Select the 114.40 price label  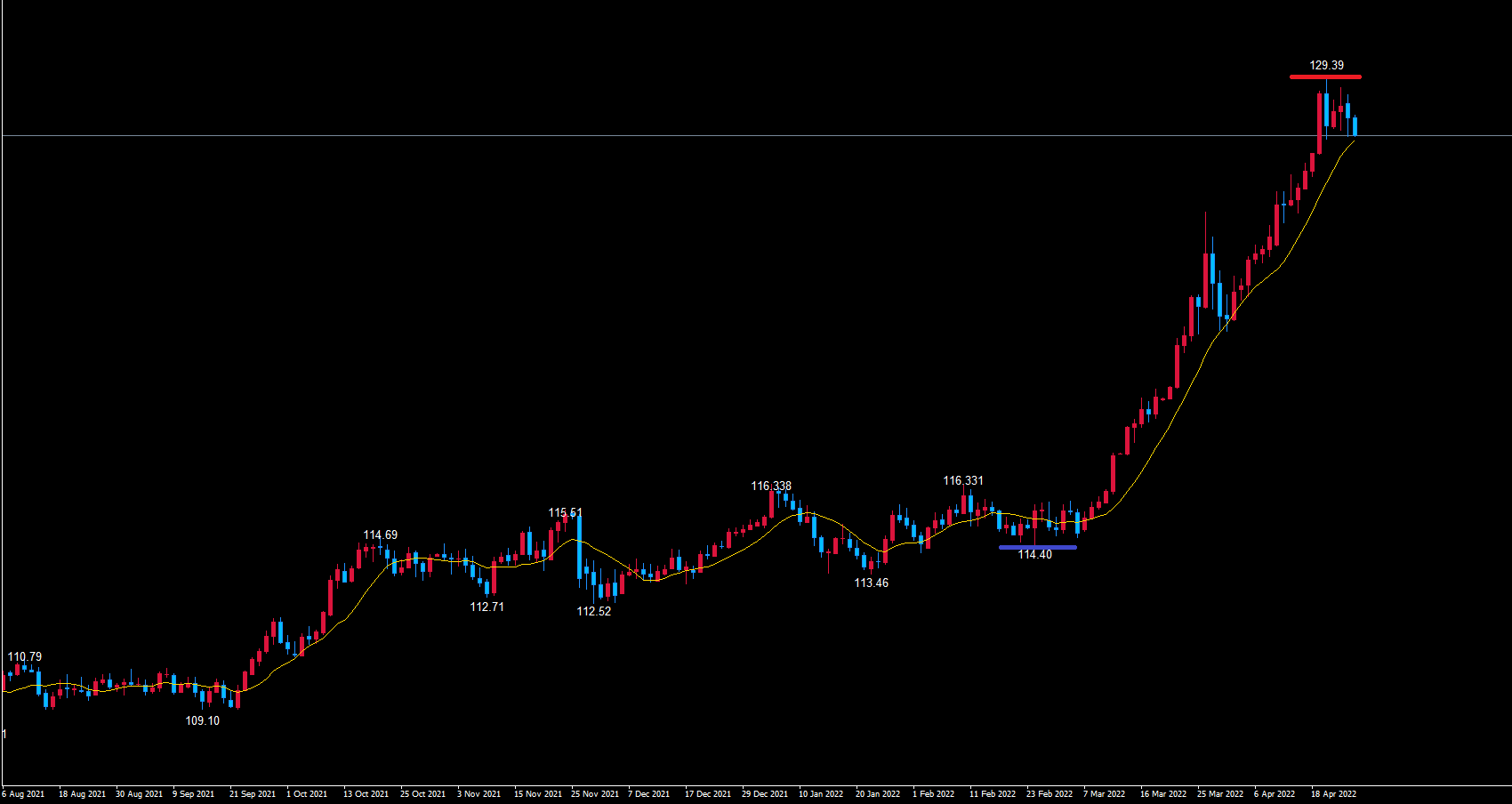pyautogui.click(x=1034, y=555)
